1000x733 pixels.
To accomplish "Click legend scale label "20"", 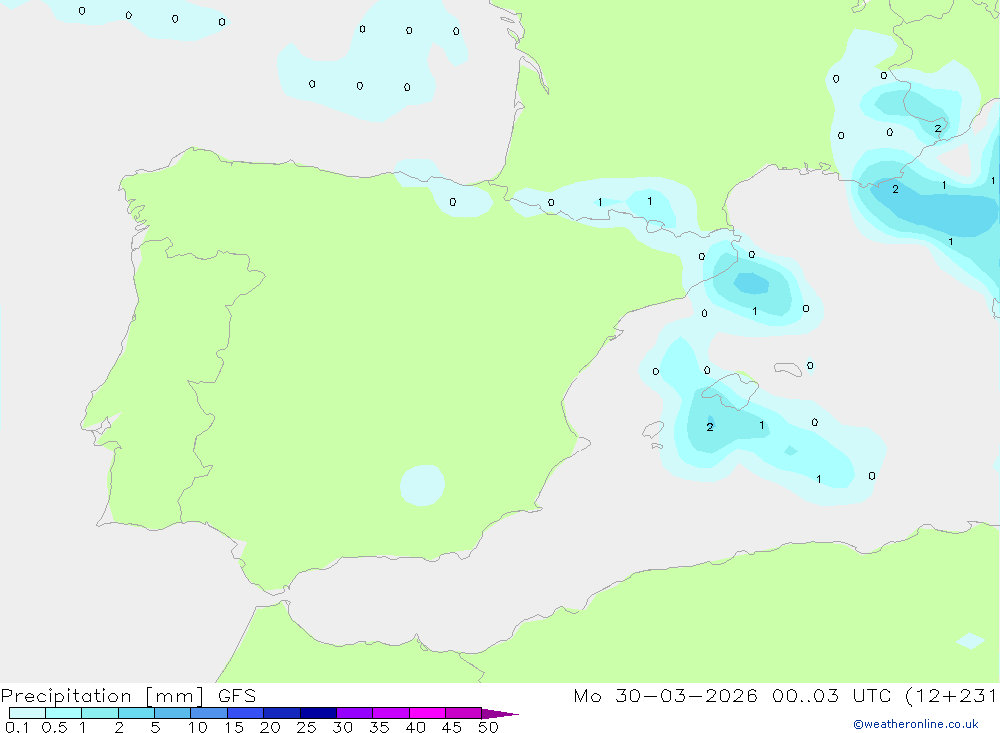I will pos(270,727).
